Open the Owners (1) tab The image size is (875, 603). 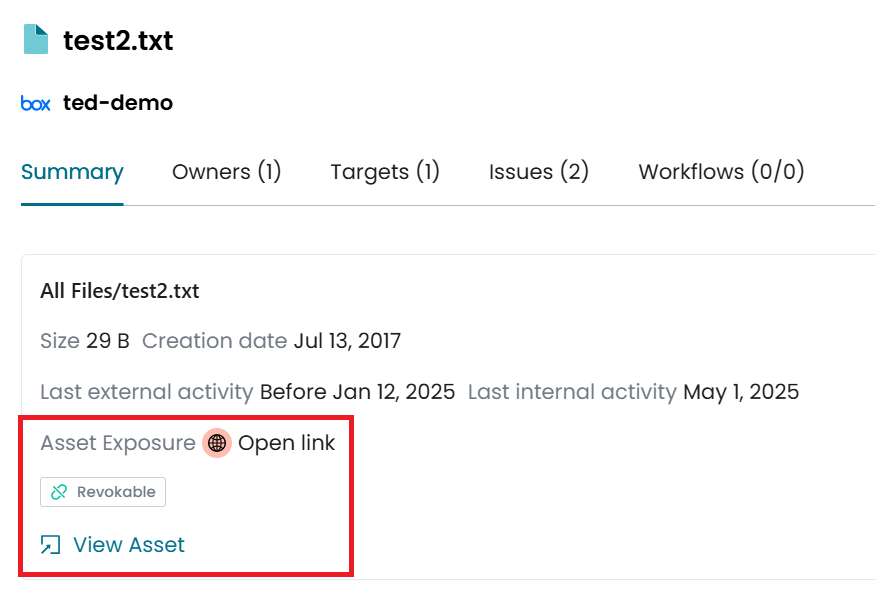click(x=227, y=172)
